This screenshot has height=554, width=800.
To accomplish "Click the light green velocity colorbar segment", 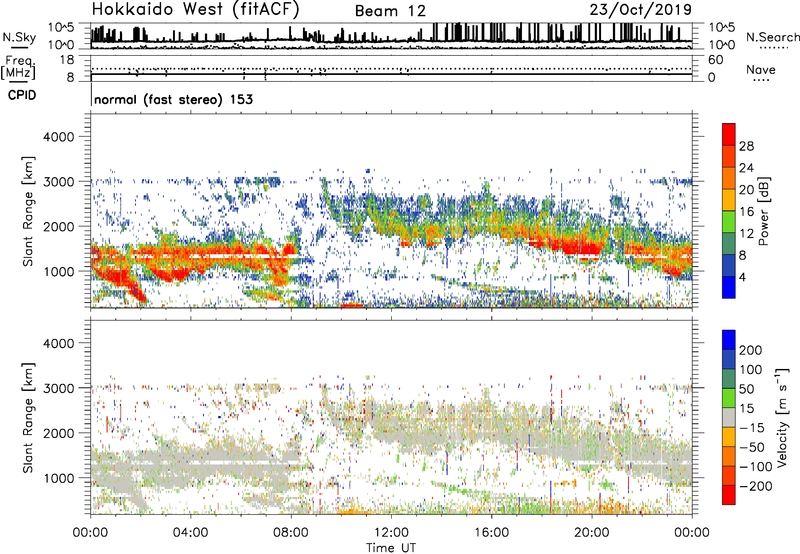I will pos(729,398).
